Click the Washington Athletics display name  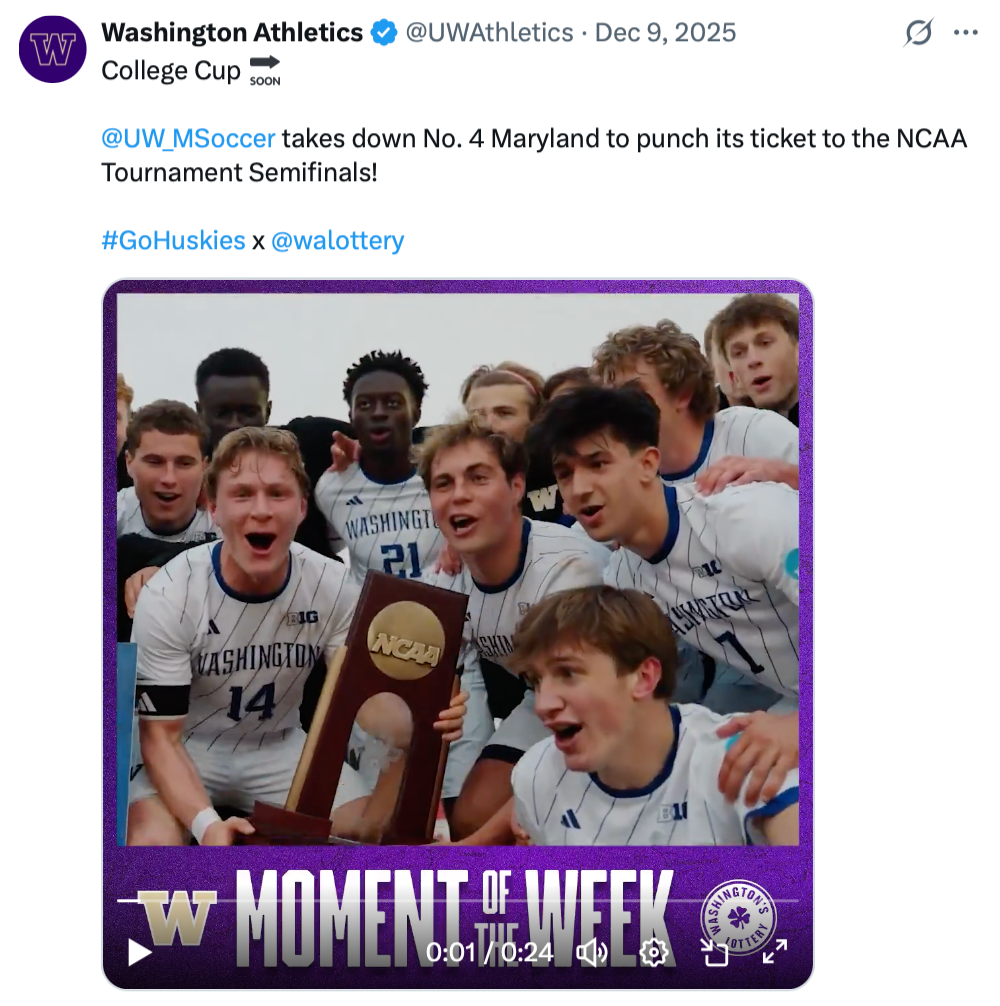[232, 33]
